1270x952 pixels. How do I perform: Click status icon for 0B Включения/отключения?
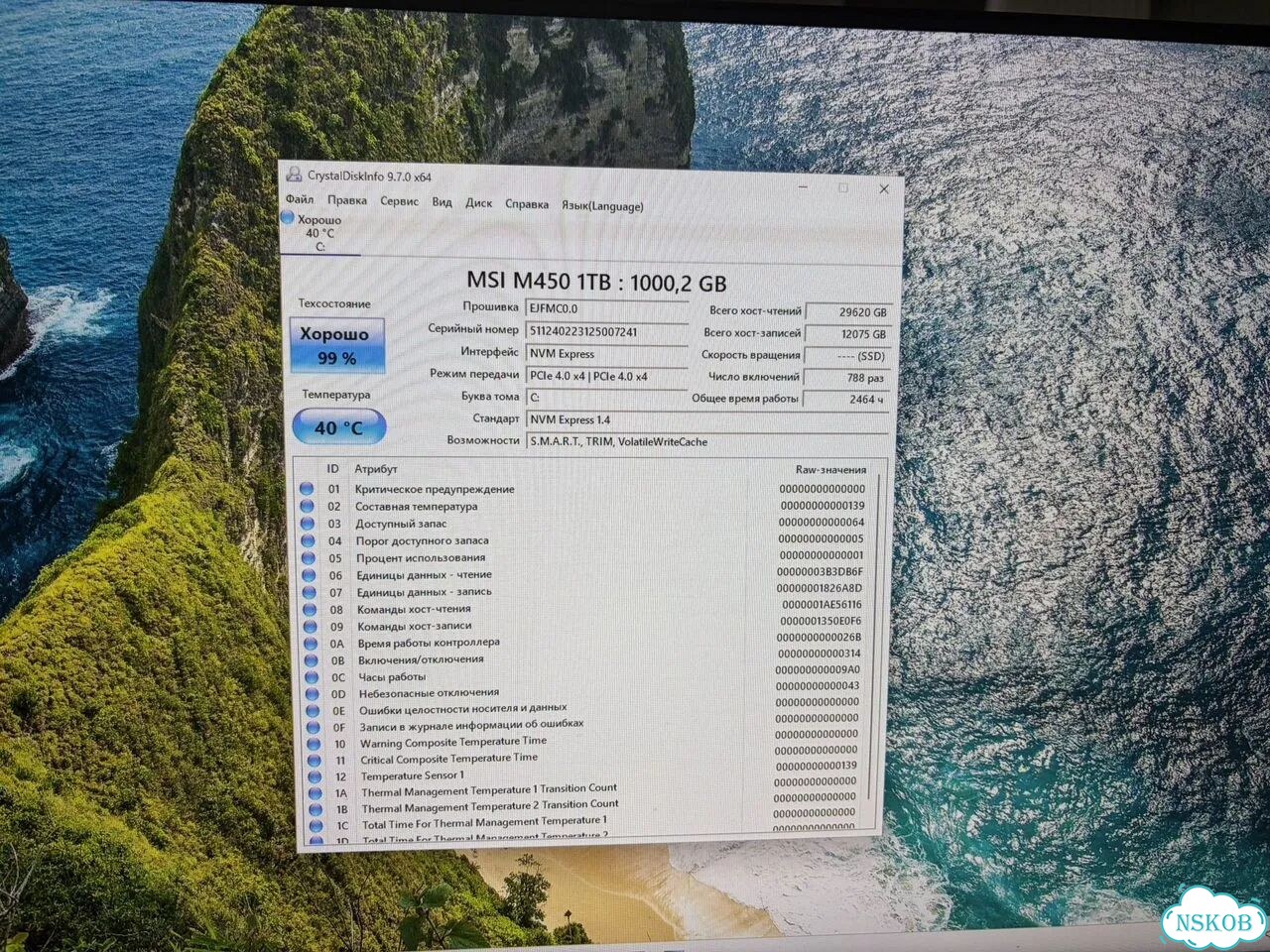[x=310, y=660]
